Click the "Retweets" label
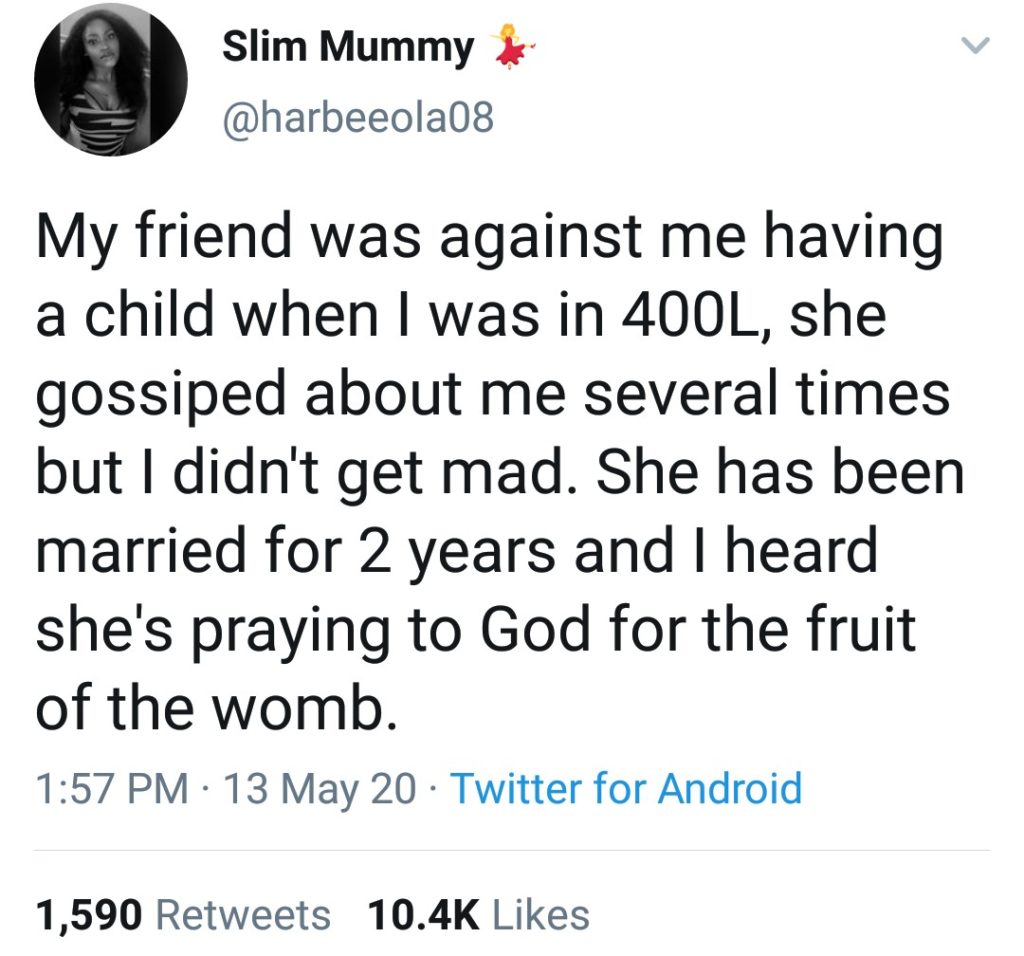 (x=244, y=913)
